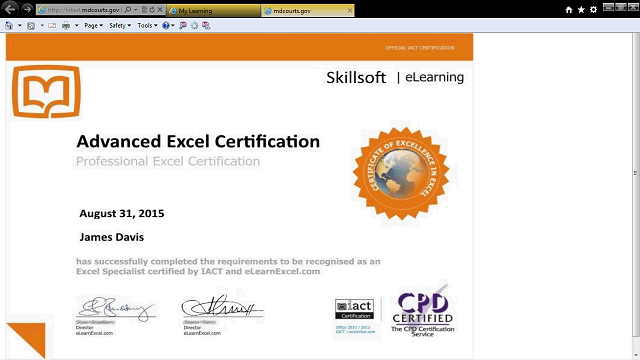Refresh the page from the address bar

tap(152, 9)
